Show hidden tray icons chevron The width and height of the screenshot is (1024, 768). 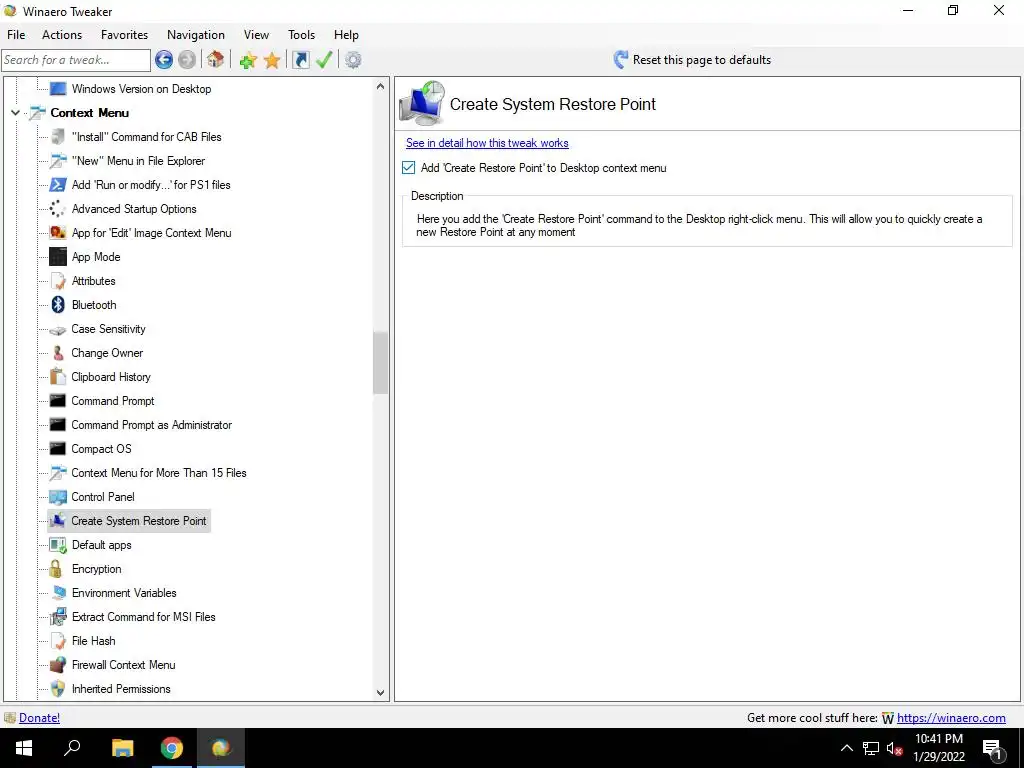click(846, 748)
